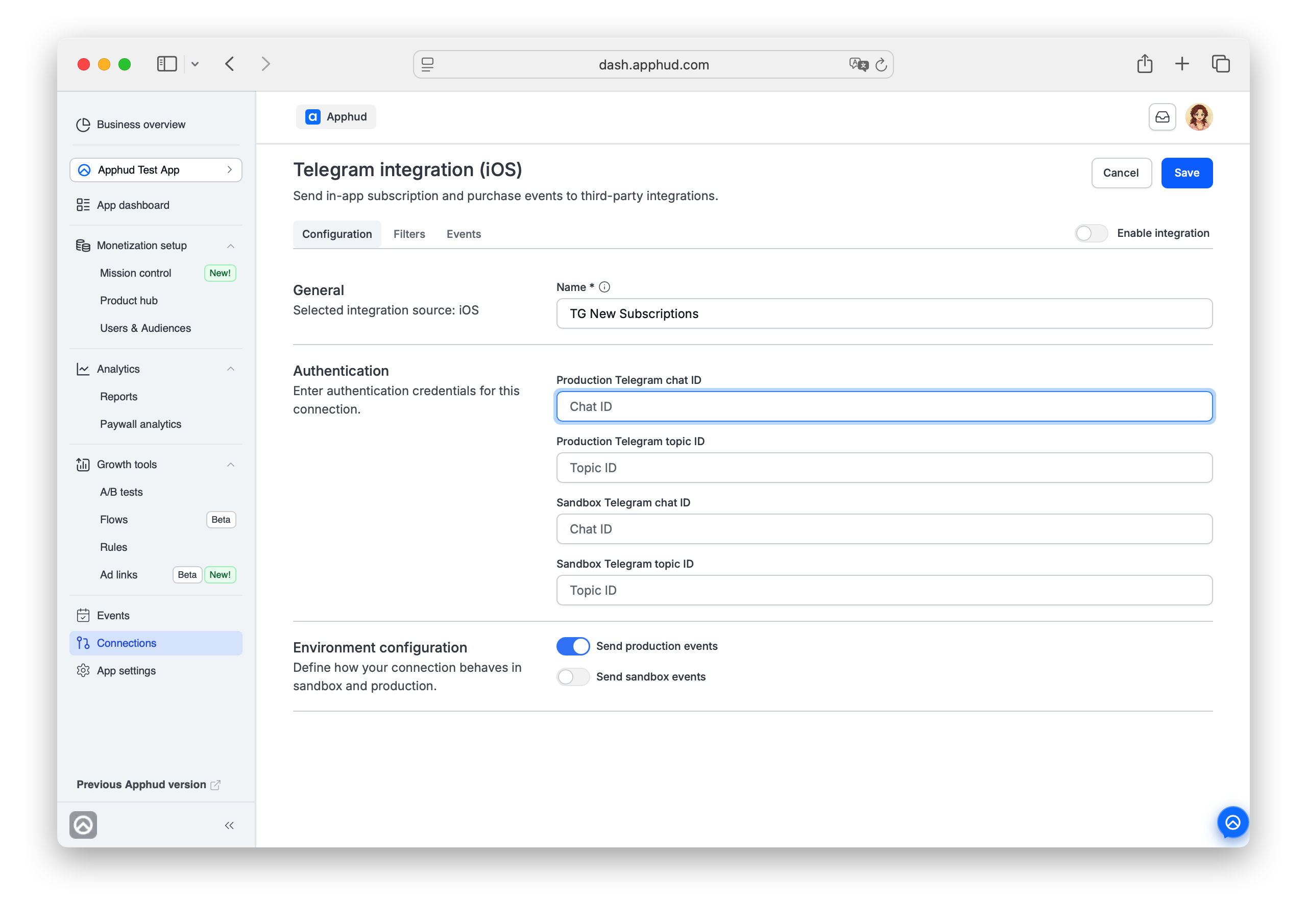Open A/B tests

(121, 492)
